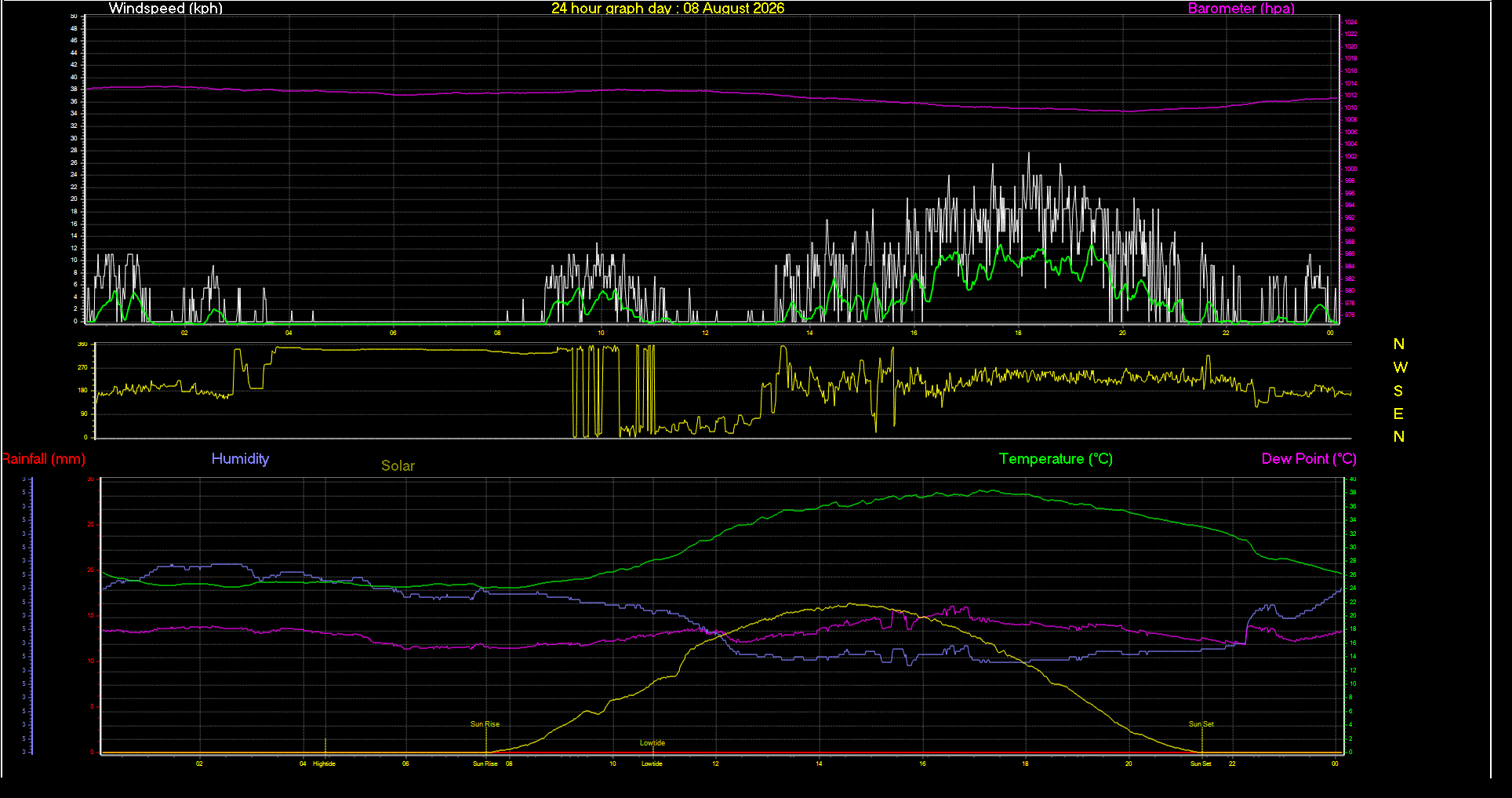Click "02" on the lower graph time axis
This screenshot has width=1512, height=798.
click(199, 763)
